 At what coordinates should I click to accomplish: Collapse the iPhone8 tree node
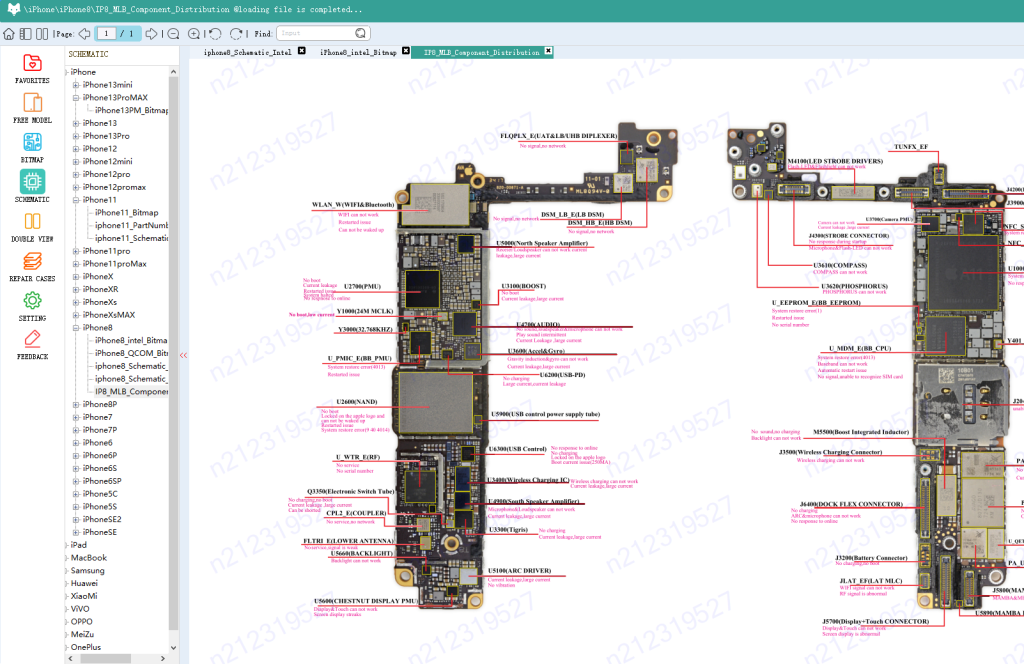click(76, 328)
